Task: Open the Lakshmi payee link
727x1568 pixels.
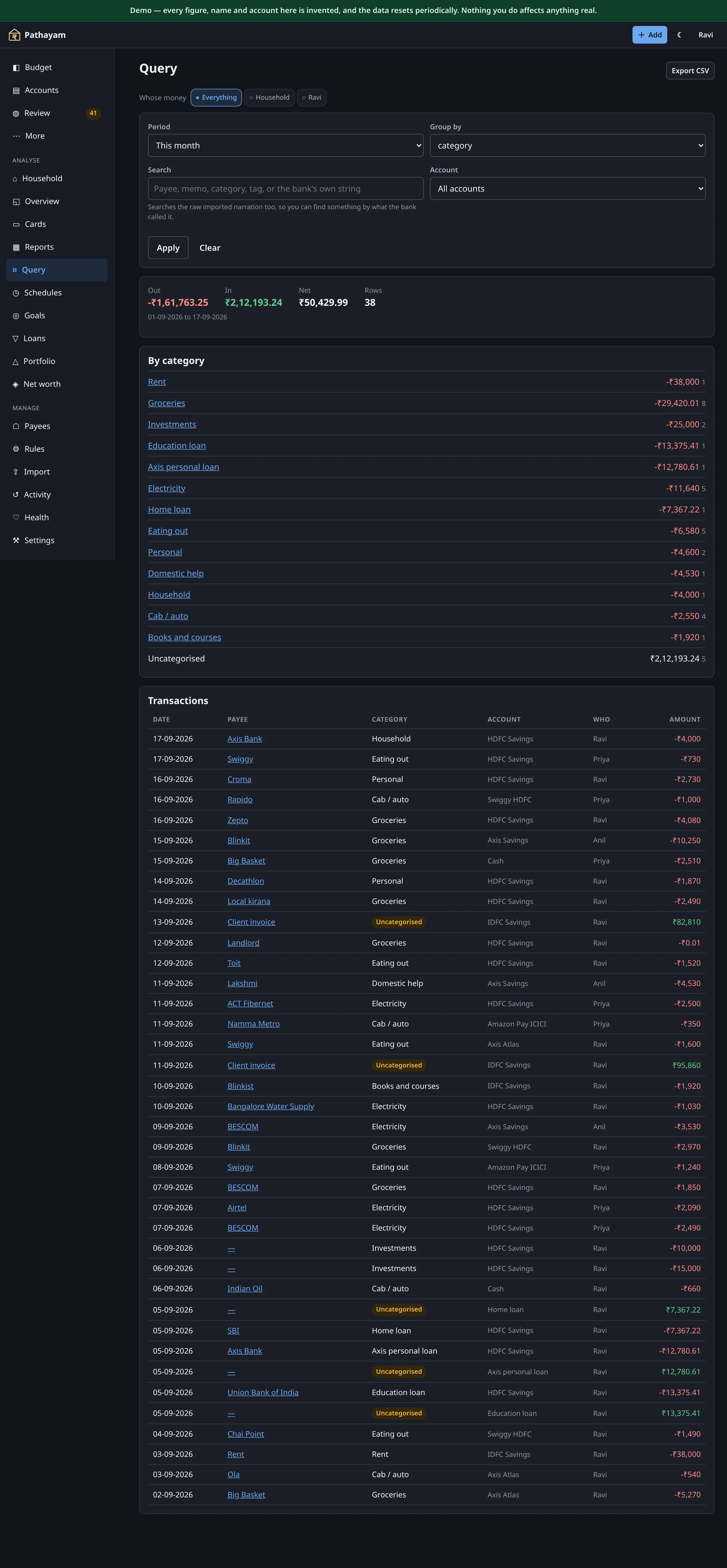Action: [242, 983]
